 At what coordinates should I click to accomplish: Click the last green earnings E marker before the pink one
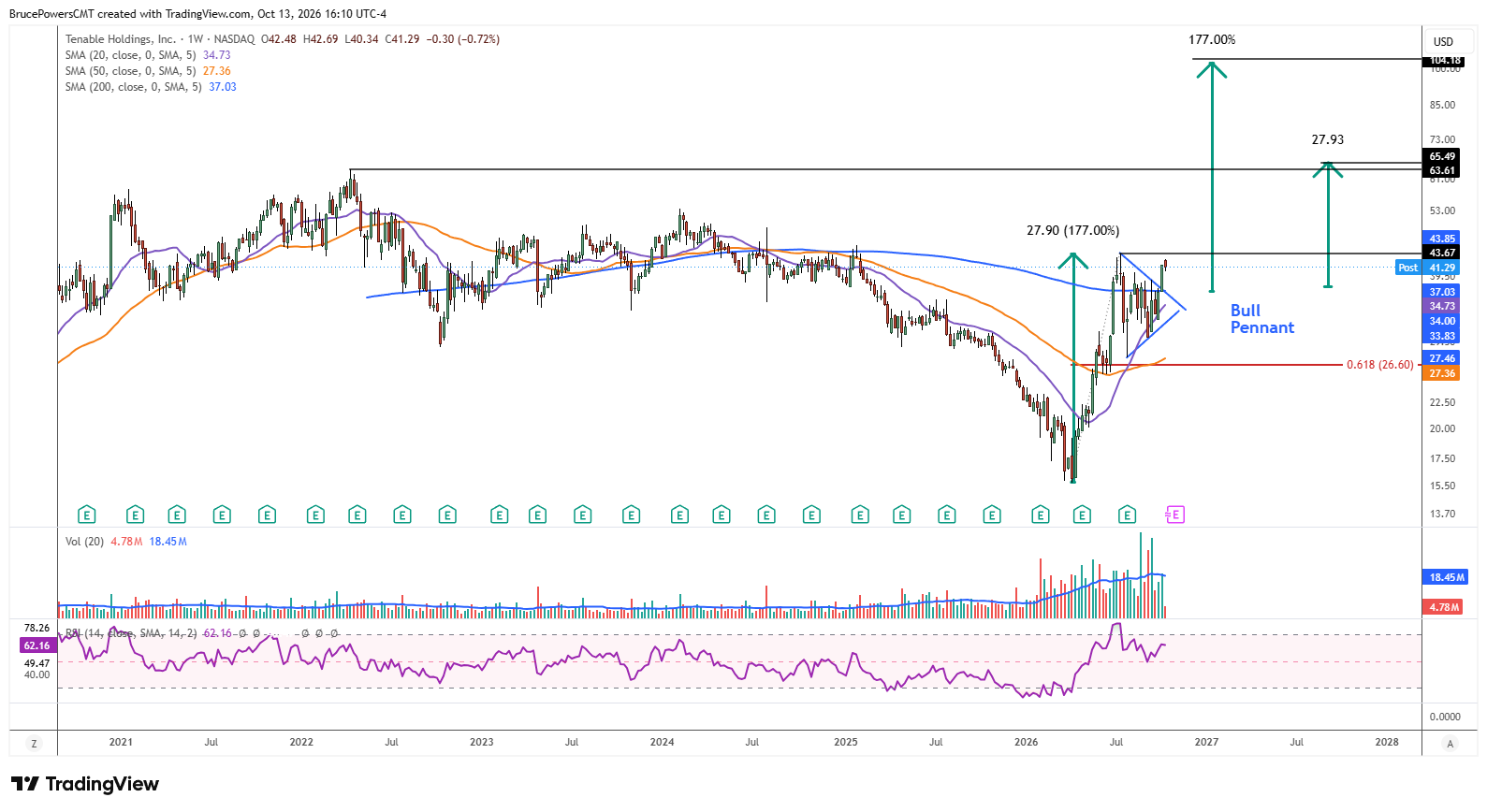[1128, 515]
